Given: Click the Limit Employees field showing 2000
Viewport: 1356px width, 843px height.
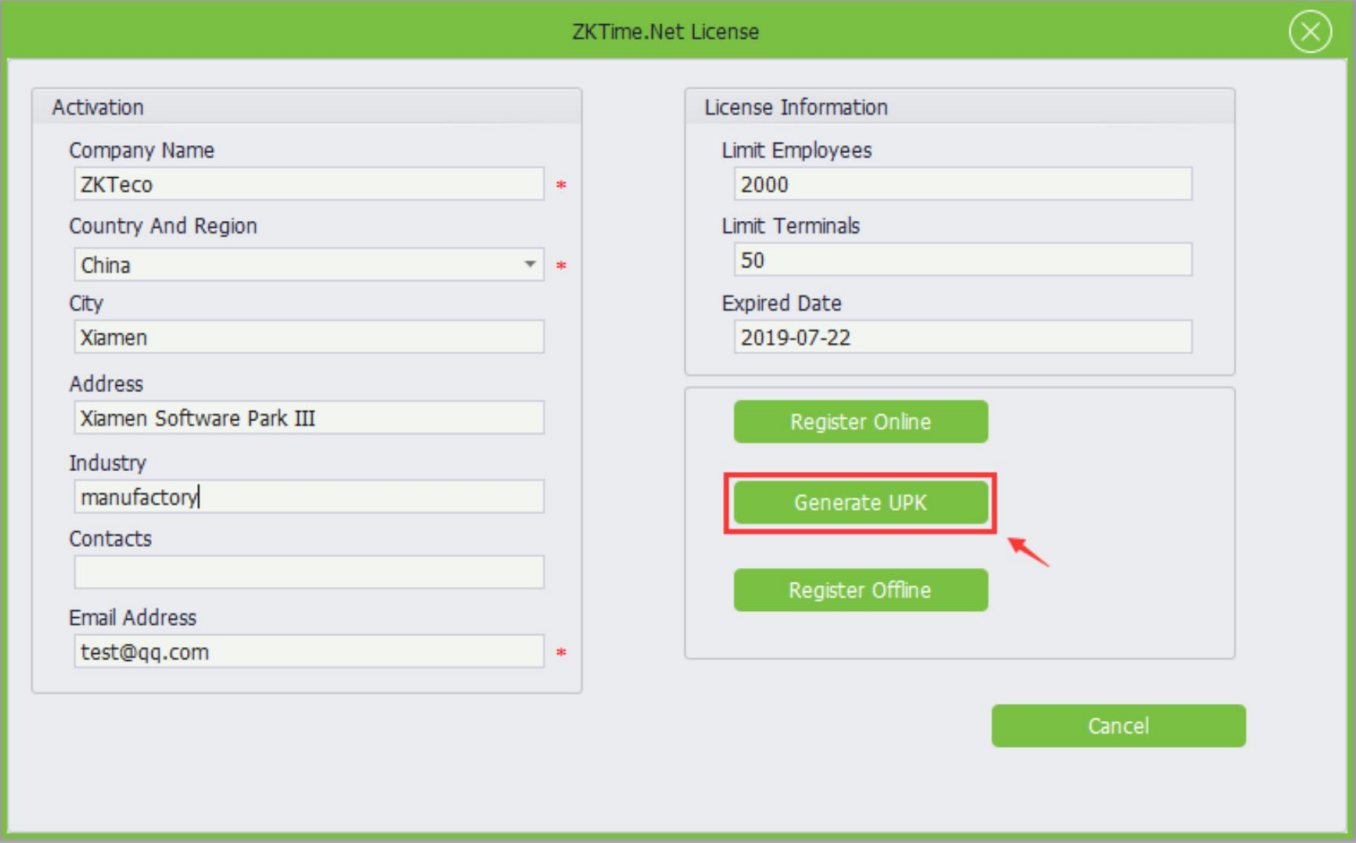Looking at the screenshot, I should (x=962, y=184).
